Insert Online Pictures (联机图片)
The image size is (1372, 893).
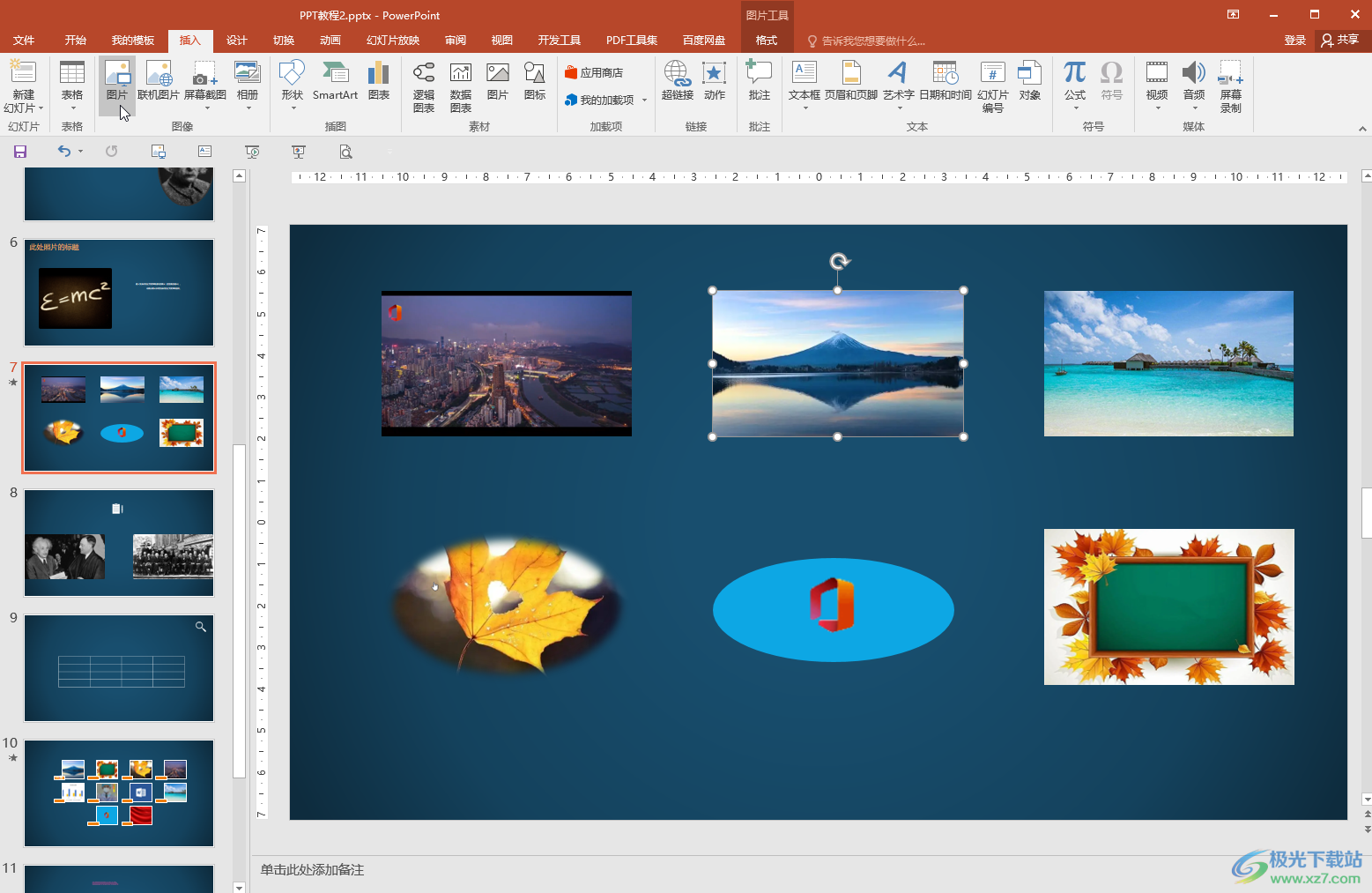point(159,79)
